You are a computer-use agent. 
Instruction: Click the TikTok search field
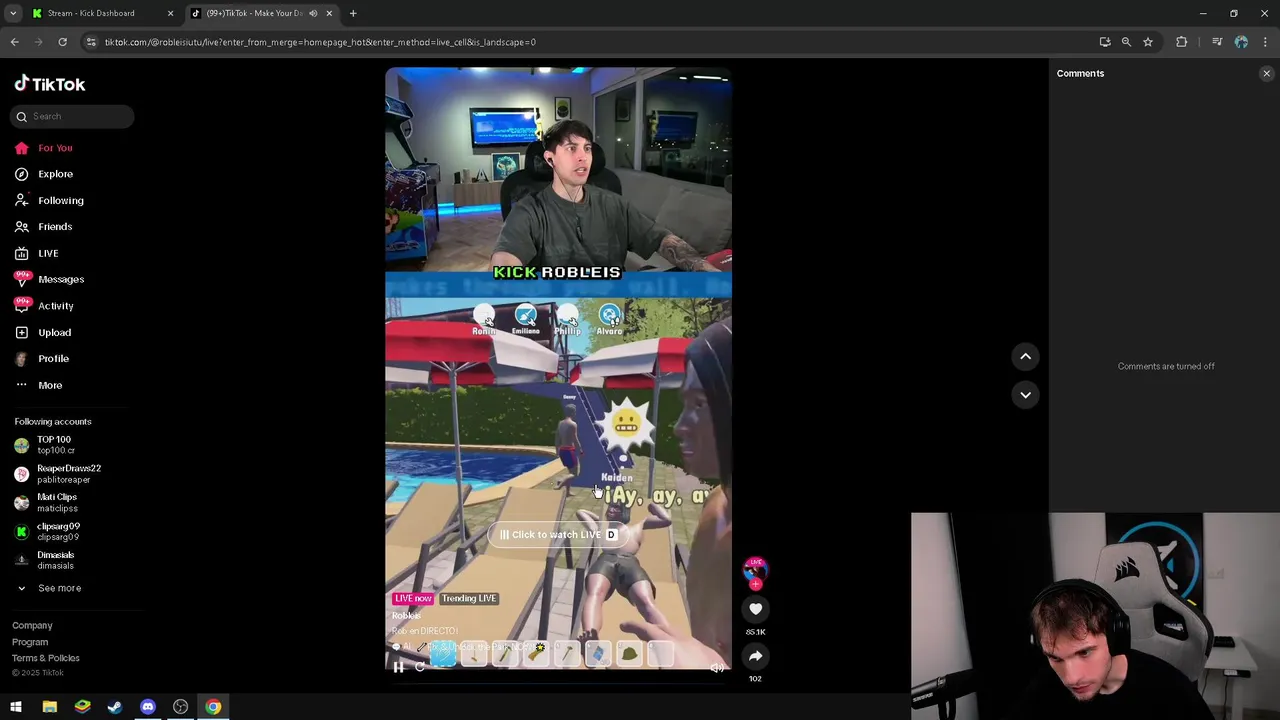[x=72, y=116]
